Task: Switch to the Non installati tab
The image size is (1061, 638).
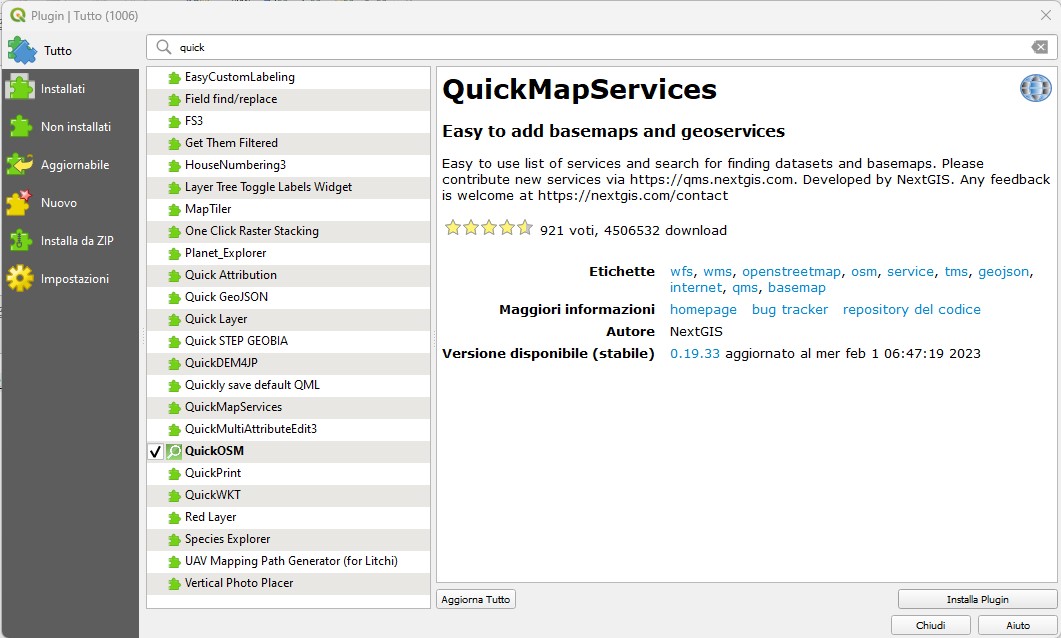Action: (x=75, y=127)
